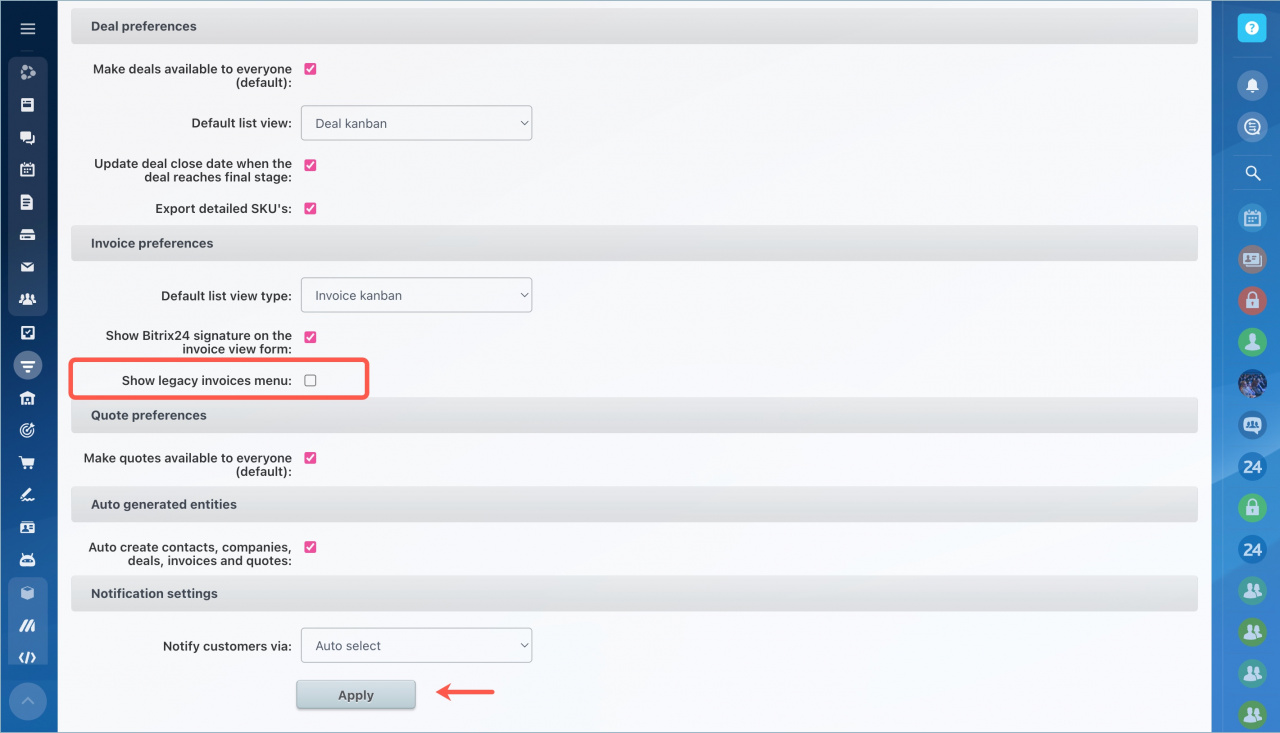
Task: Open the Deal kanban default list view dropdown
Action: point(416,123)
